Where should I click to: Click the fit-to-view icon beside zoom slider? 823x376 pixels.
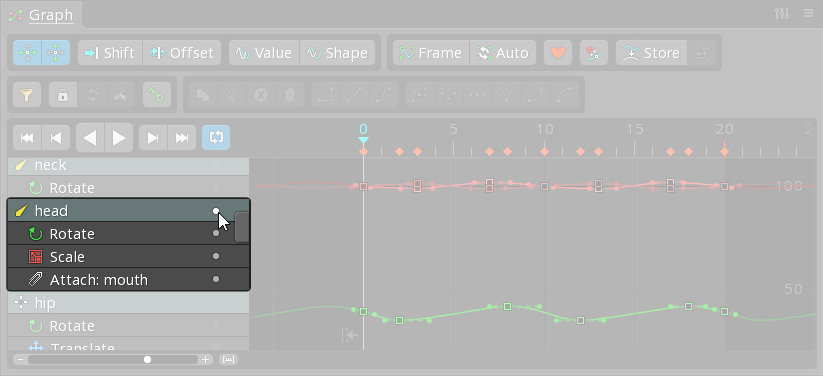[x=228, y=360]
